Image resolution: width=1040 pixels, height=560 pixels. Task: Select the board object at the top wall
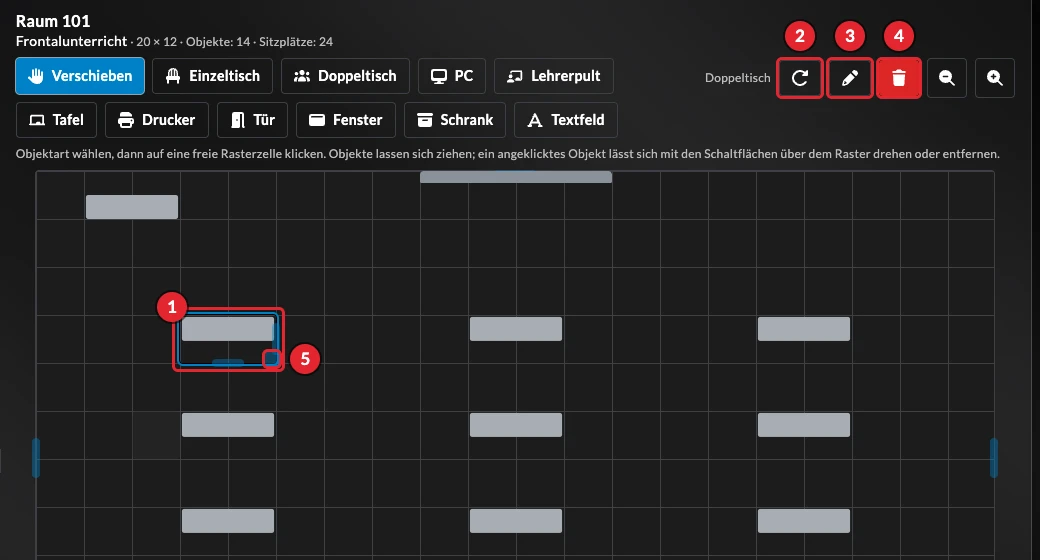[x=516, y=176]
